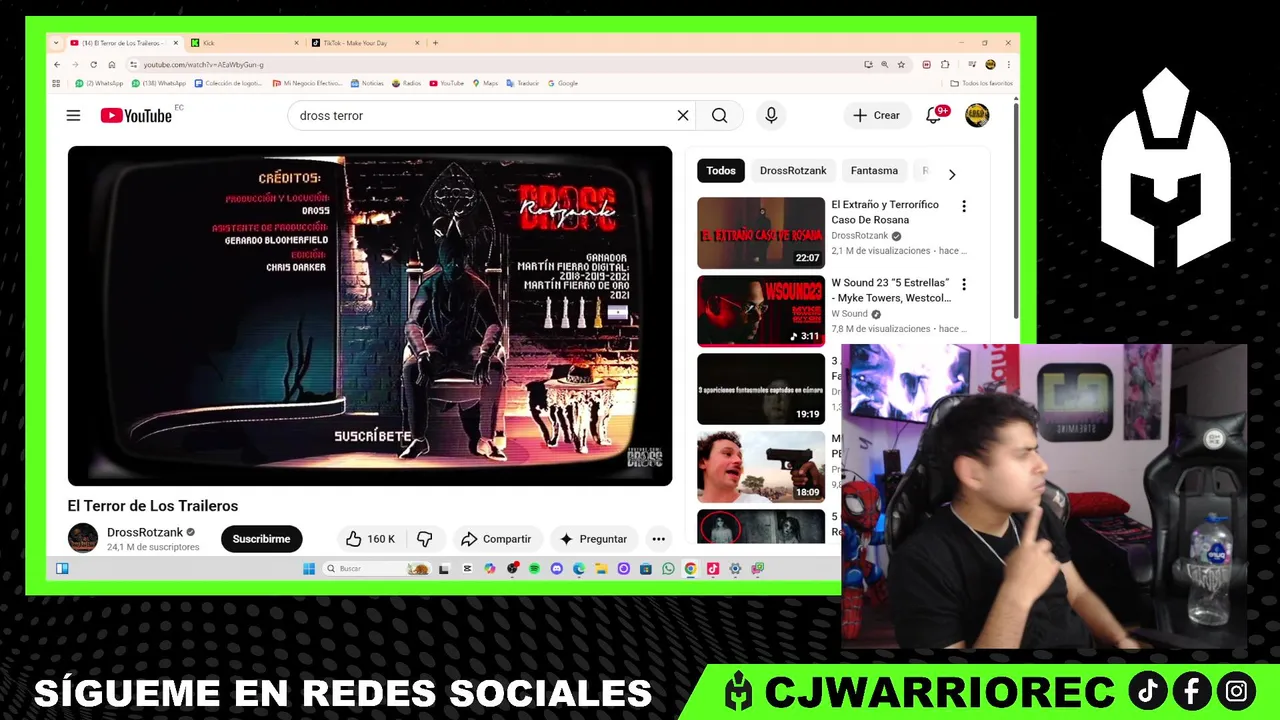The height and width of the screenshot is (720, 1280).
Task: Open the Traducir bookmark
Action: (522, 84)
